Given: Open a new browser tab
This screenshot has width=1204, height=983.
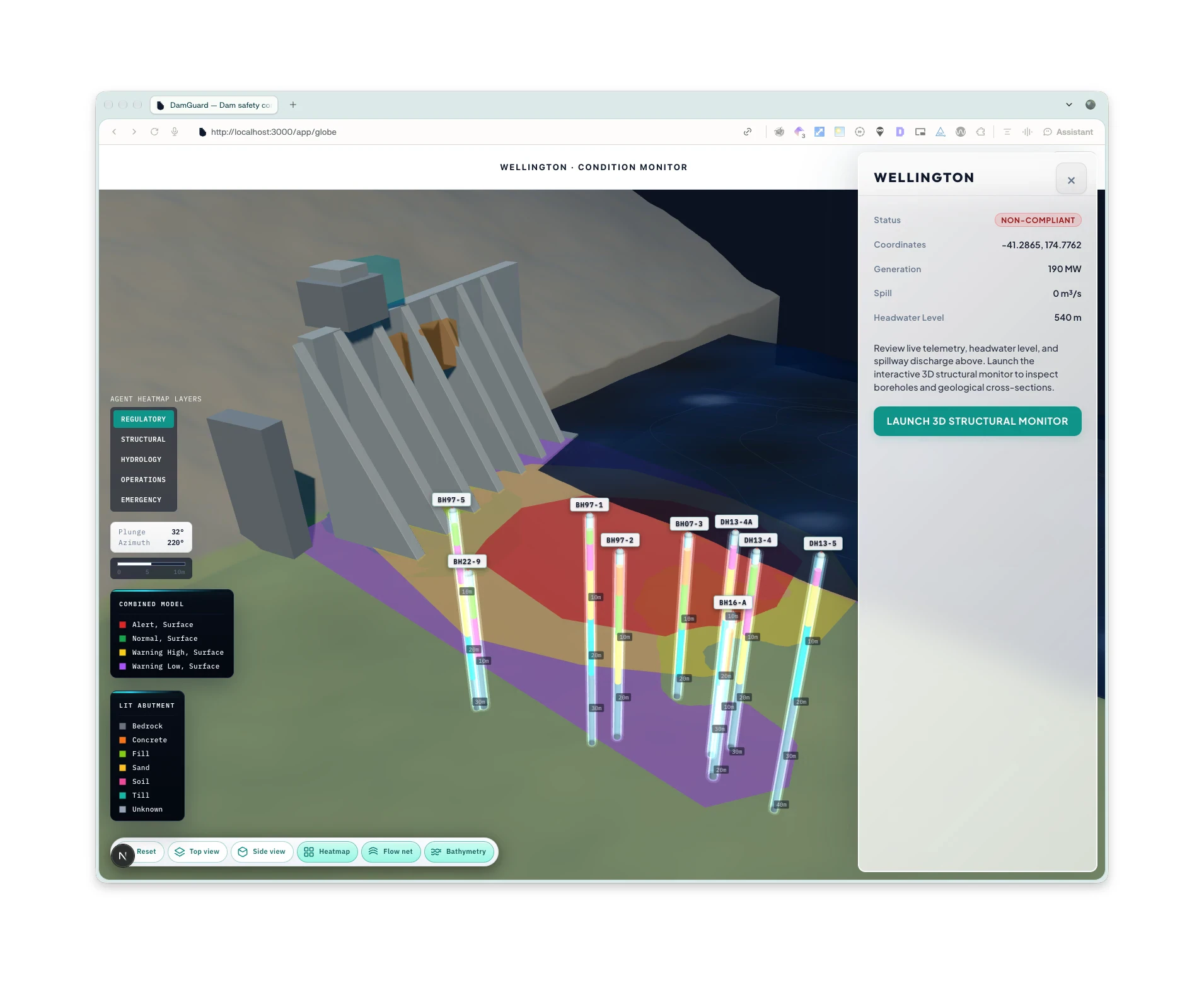Looking at the screenshot, I should 293,105.
